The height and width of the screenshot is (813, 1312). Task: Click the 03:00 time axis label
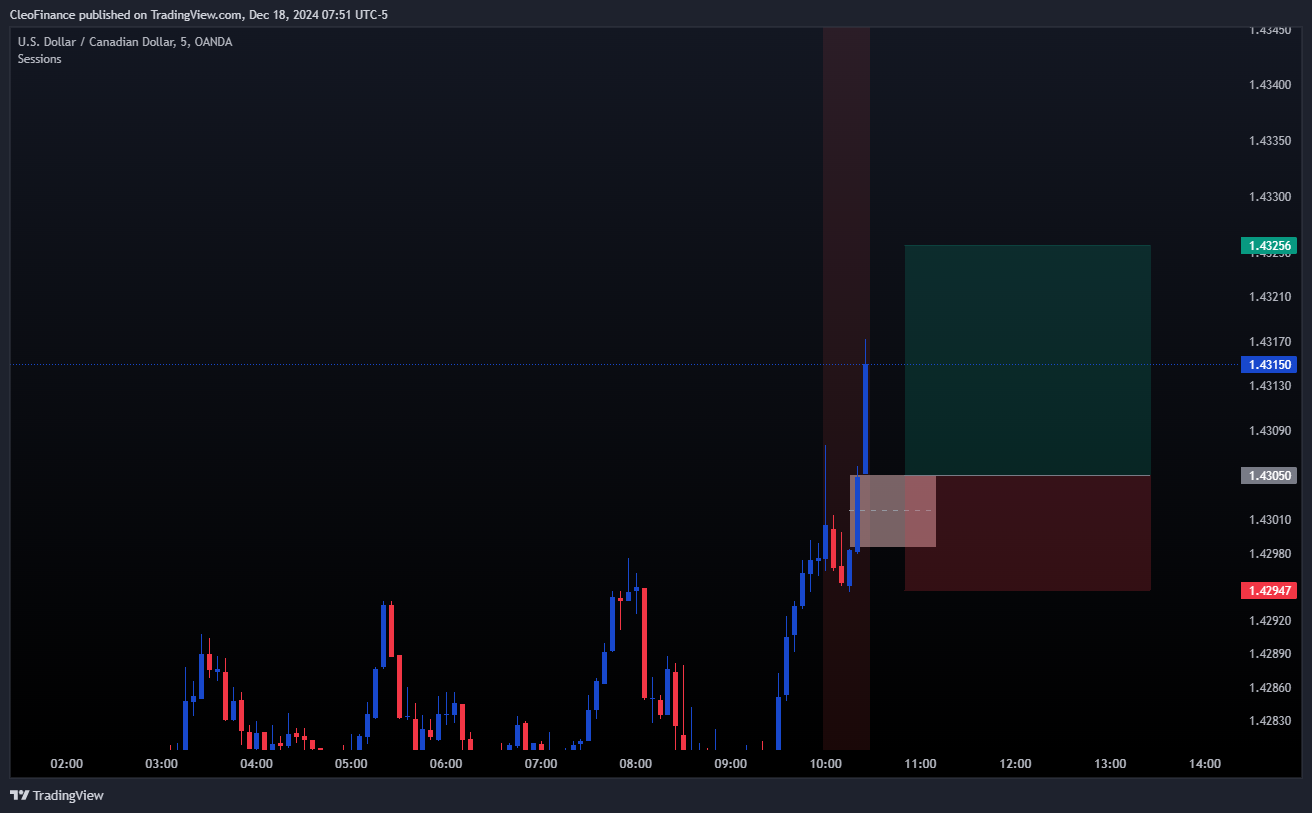pos(161,764)
